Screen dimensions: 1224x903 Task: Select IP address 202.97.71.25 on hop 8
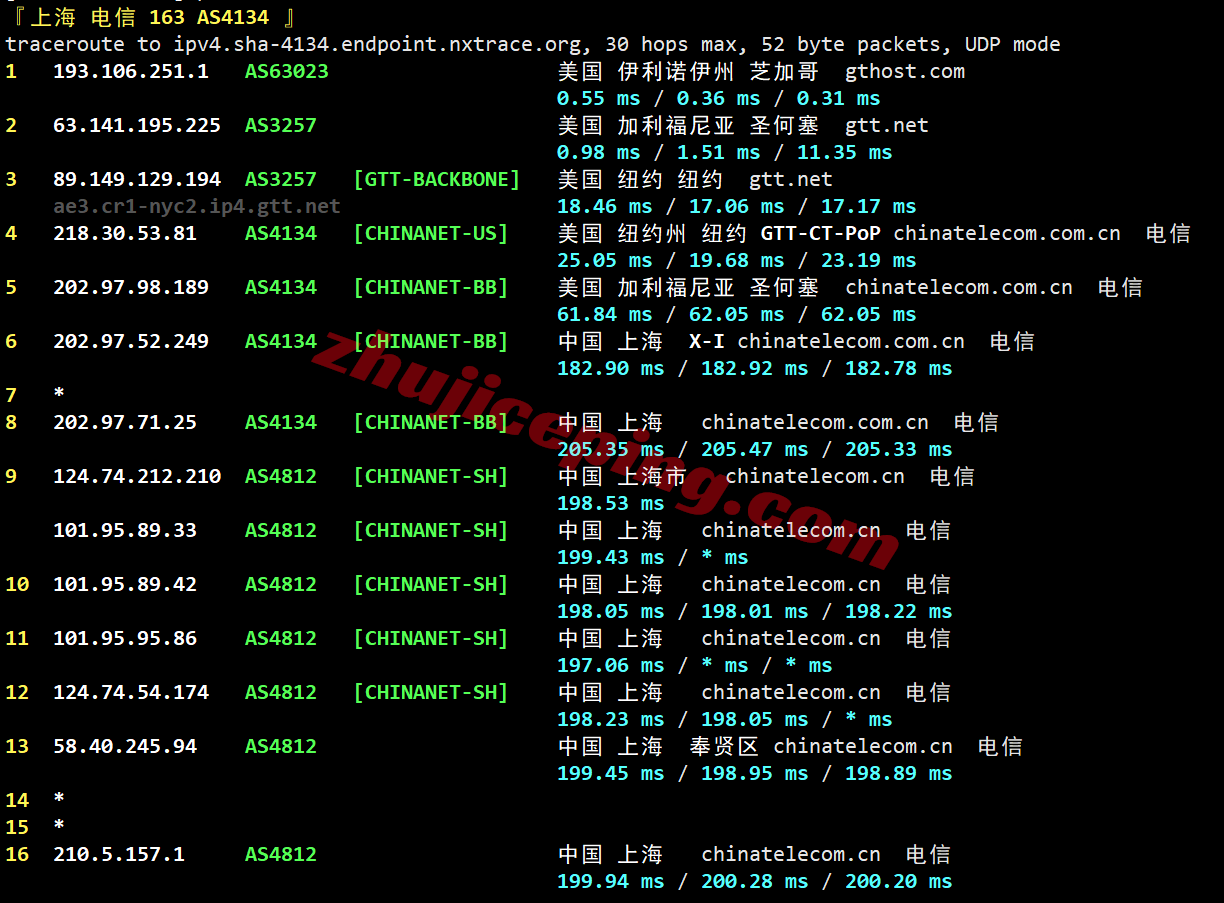124,422
